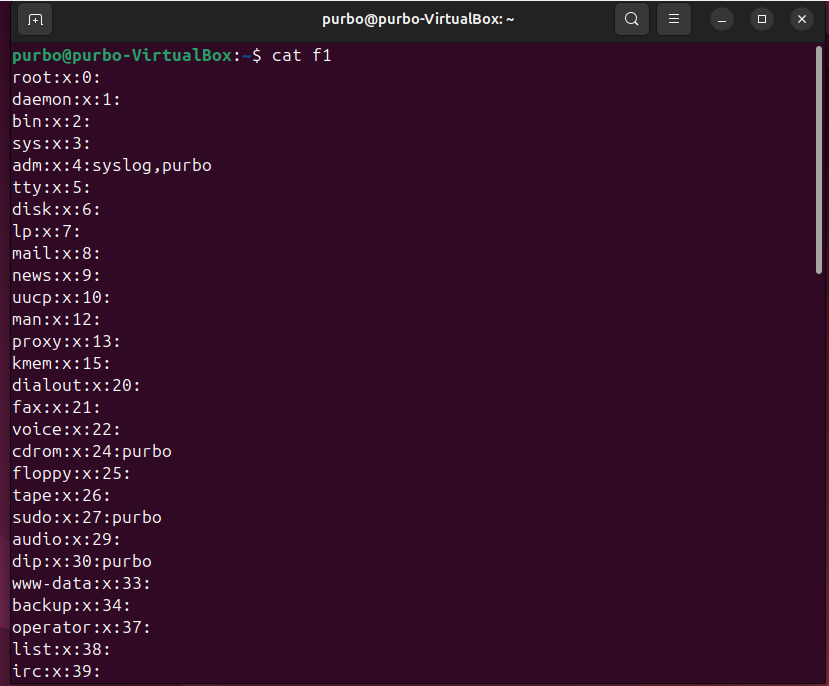
Task: Click the line 'www-data:x:33:'
Action: tap(81, 583)
